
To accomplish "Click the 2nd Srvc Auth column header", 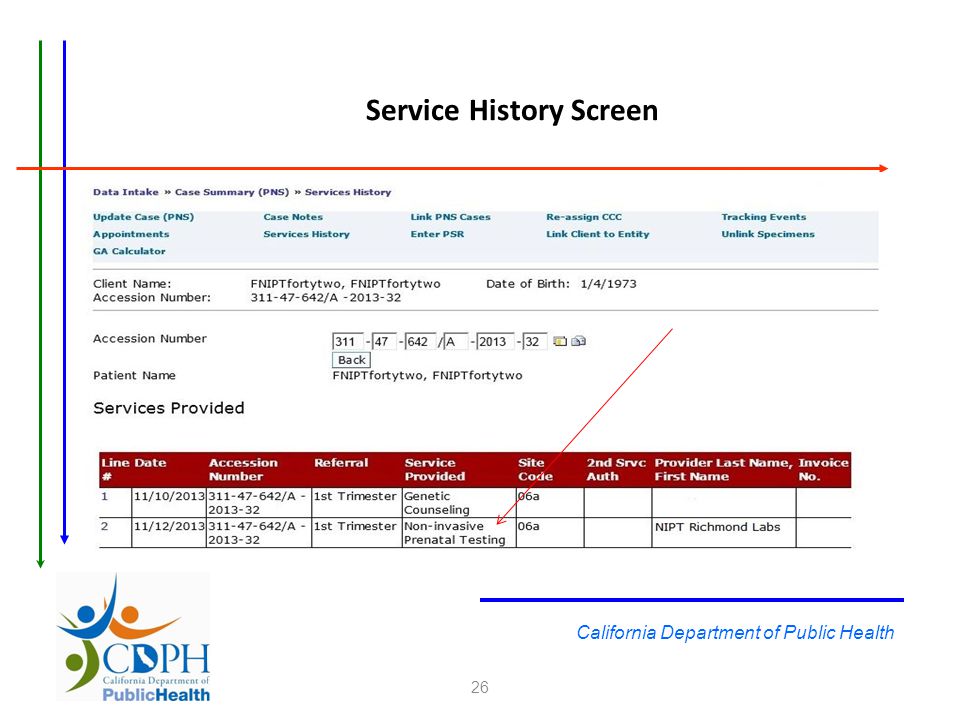I will pyautogui.click(x=616, y=470).
